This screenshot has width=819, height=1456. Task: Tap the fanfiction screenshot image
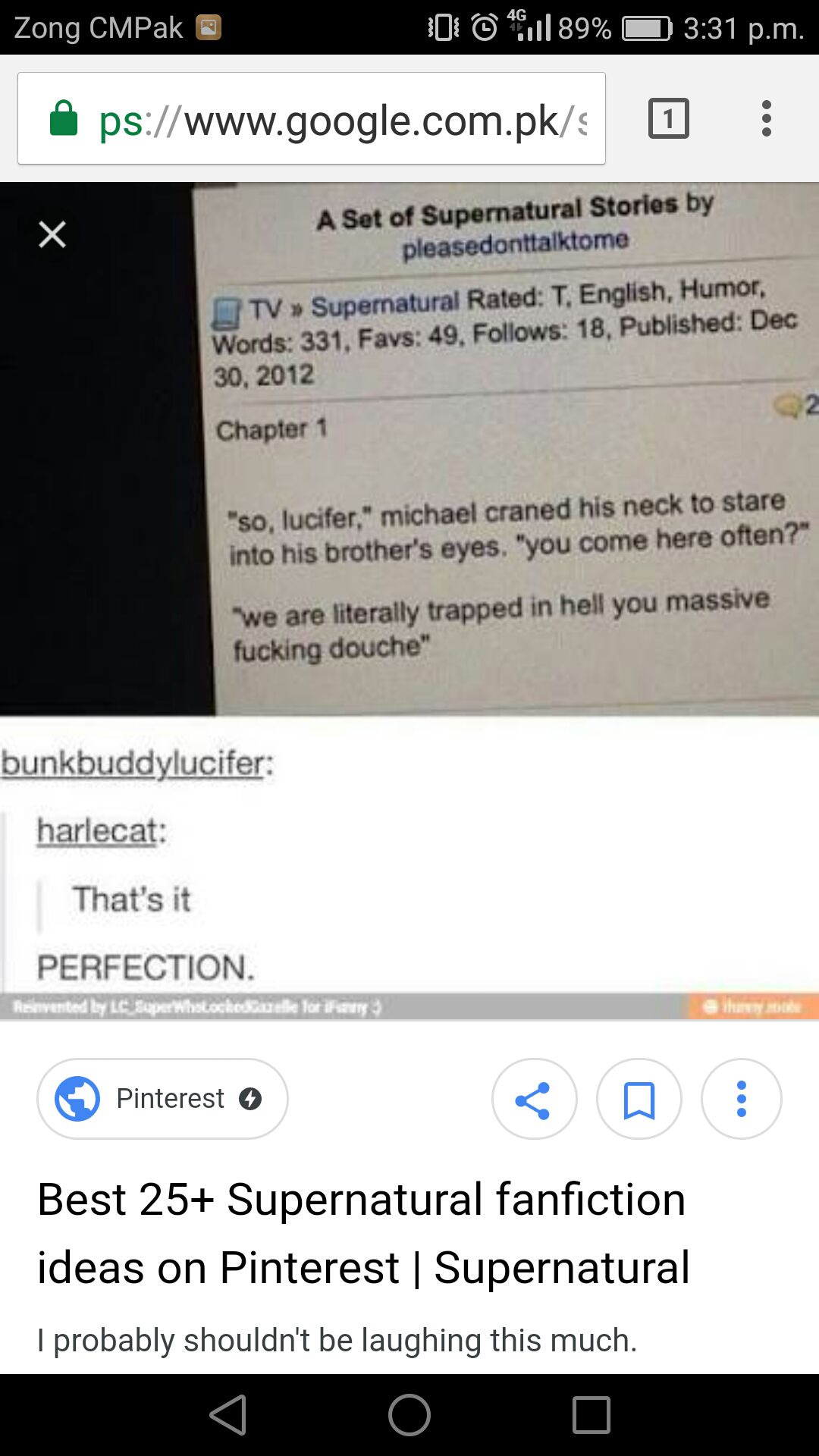click(409, 601)
